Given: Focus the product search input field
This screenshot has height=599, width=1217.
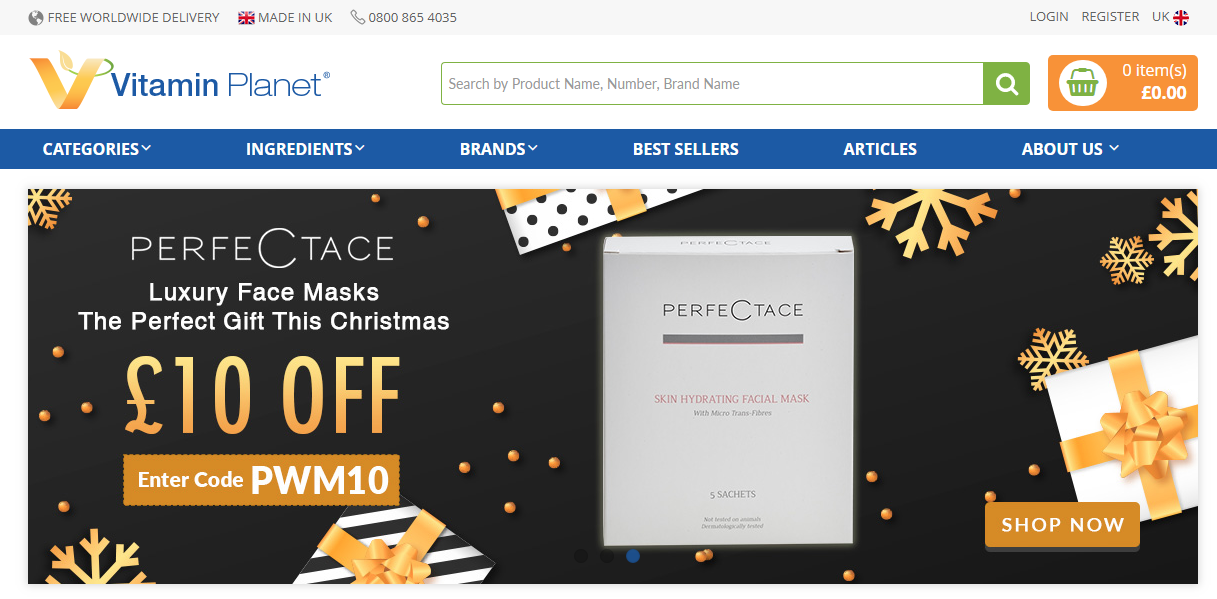Looking at the screenshot, I should (x=712, y=84).
